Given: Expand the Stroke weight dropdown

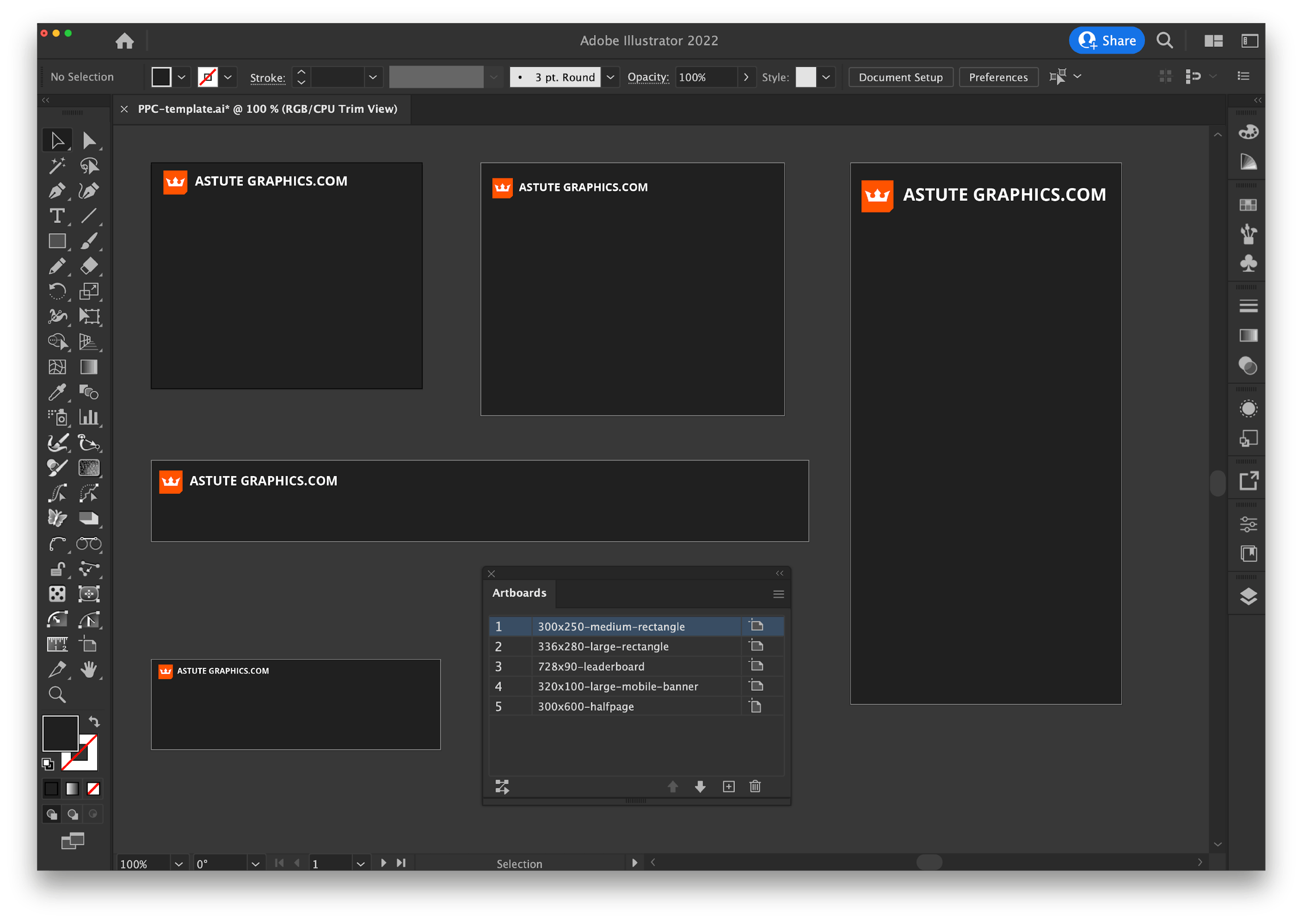Looking at the screenshot, I should (x=373, y=77).
